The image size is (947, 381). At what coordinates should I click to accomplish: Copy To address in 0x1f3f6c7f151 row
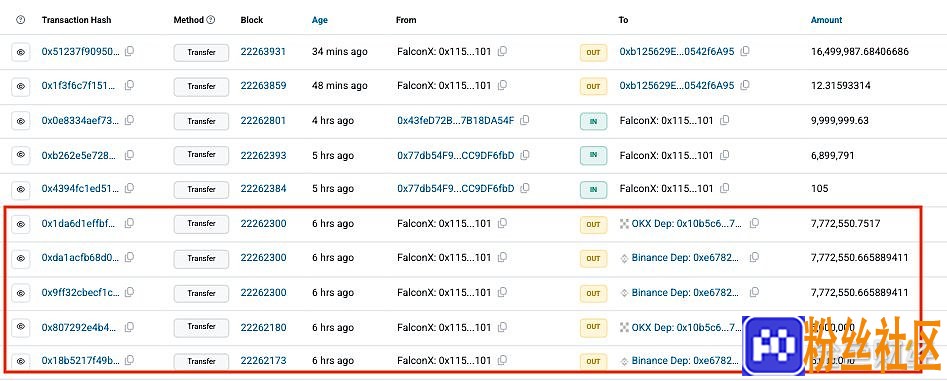[745, 86]
